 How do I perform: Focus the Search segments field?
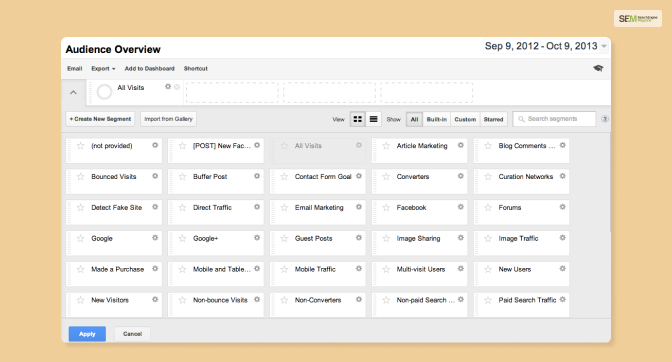pos(554,119)
